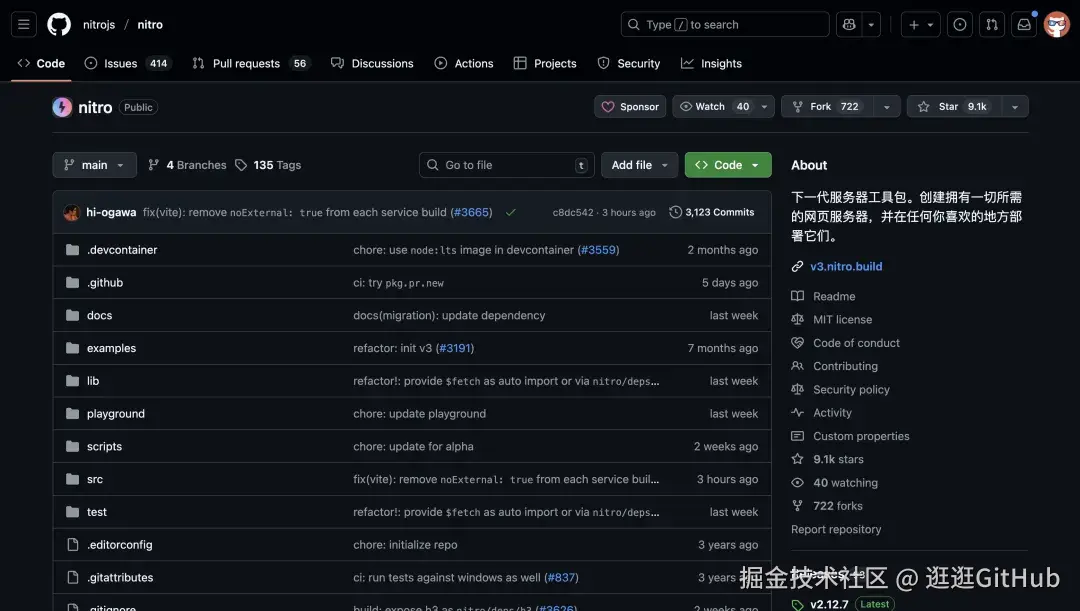Open the playground folder icon
This screenshot has width=1080, height=611.
(72, 413)
